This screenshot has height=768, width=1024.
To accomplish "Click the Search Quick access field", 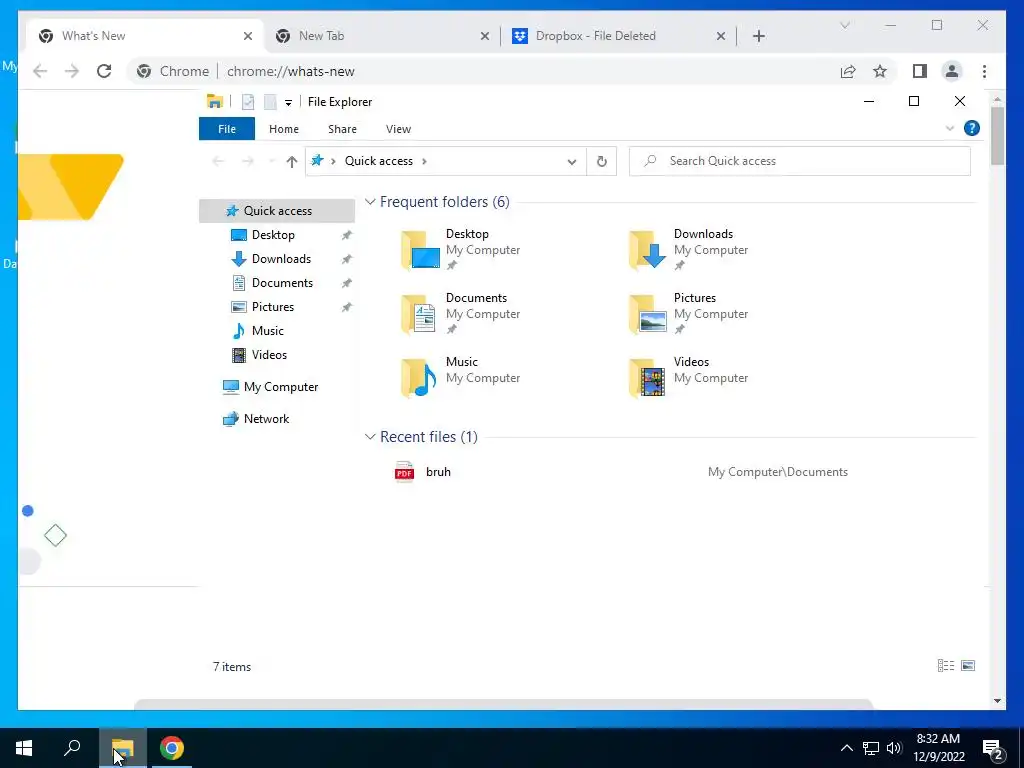I will (x=799, y=161).
